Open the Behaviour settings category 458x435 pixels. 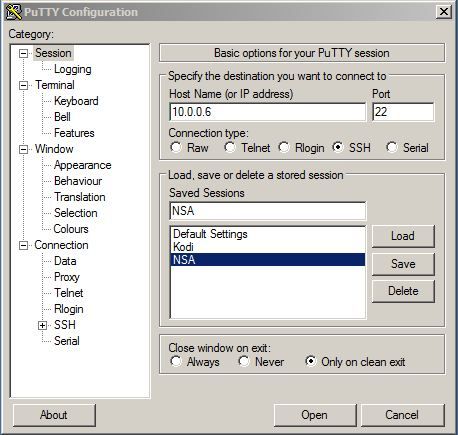[x=78, y=181]
